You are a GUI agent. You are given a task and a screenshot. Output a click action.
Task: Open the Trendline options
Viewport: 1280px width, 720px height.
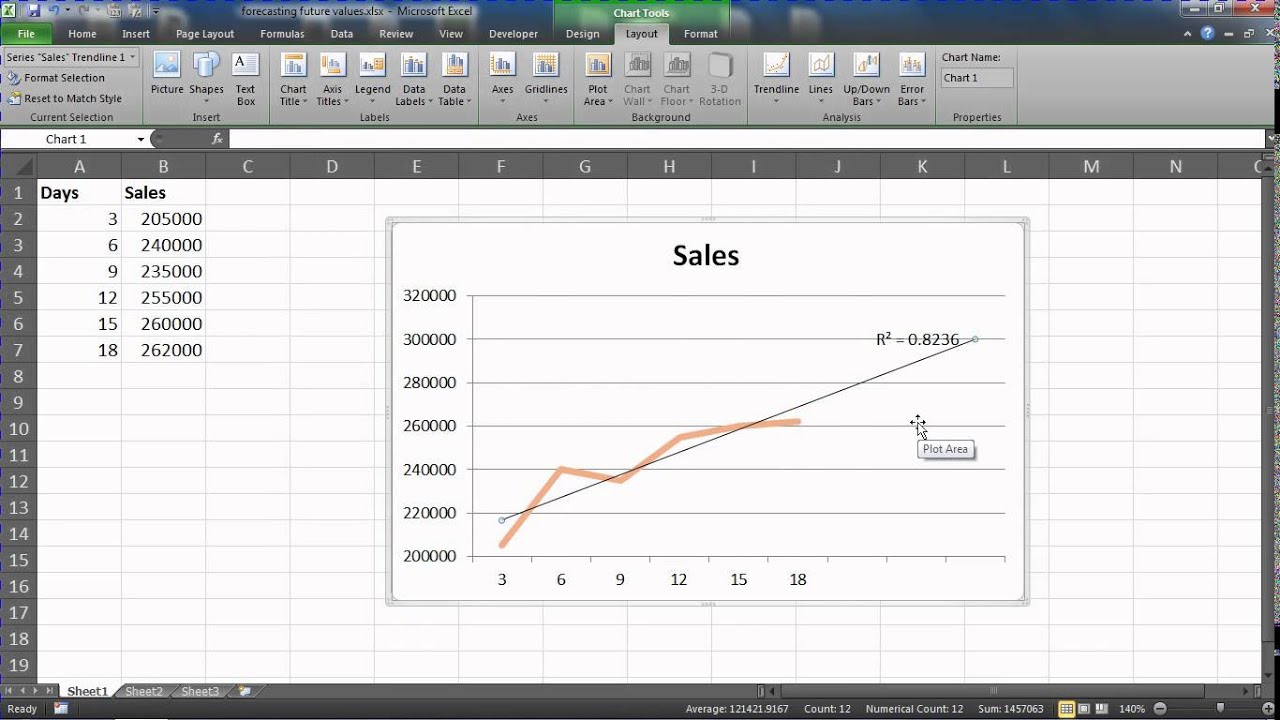[x=776, y=80]
